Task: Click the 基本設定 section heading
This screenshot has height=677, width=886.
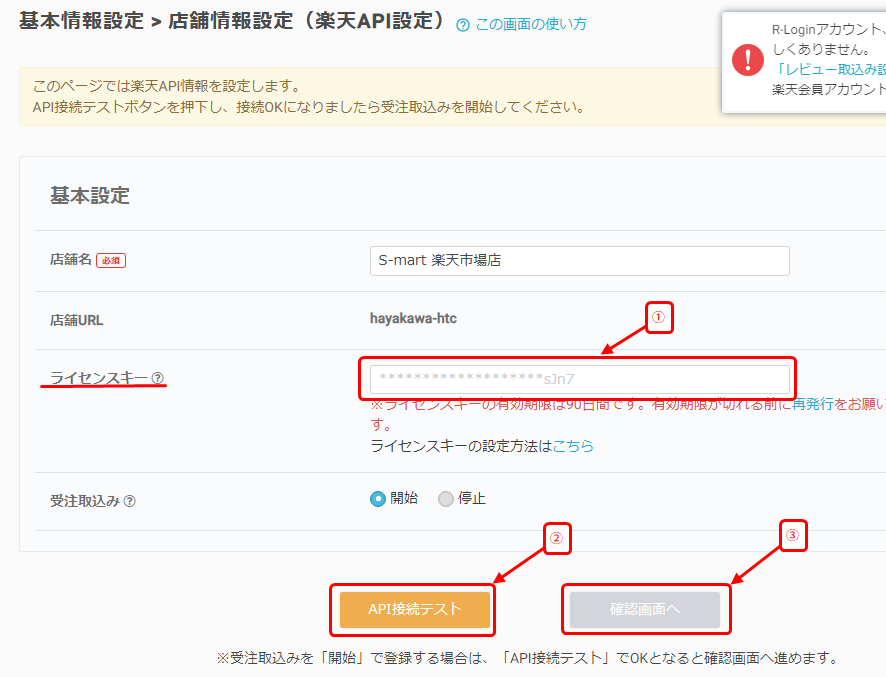Action: tap(90, 195)
